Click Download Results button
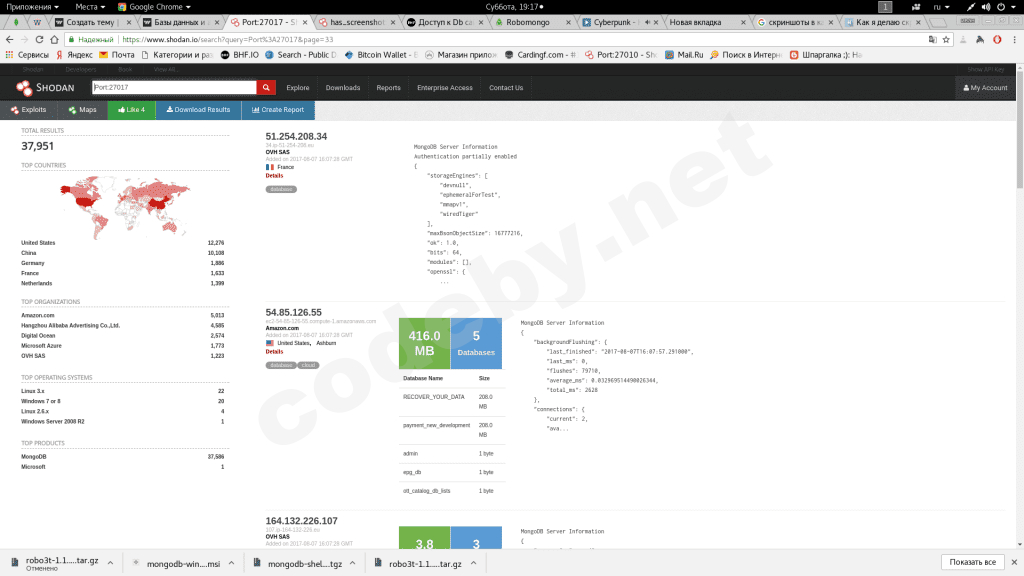 coord(199,110)
